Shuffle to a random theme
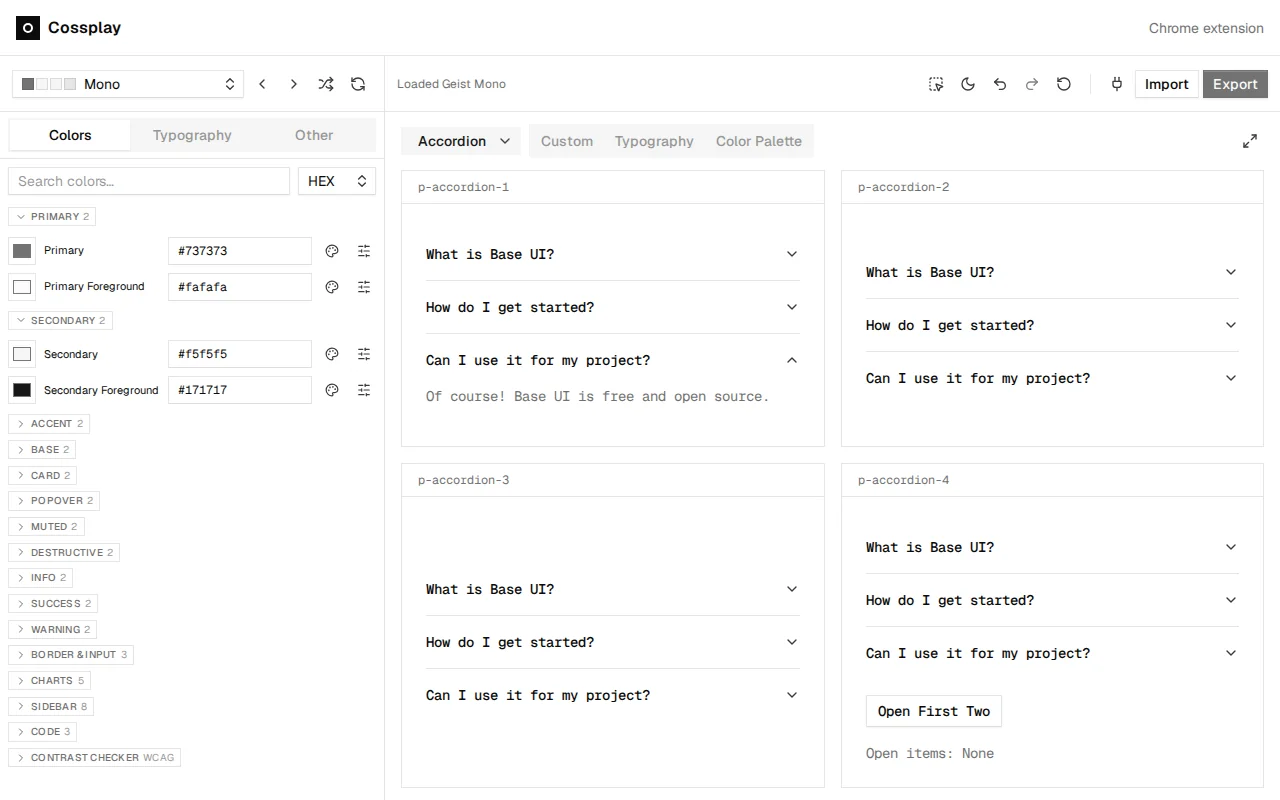This screenshot has height=800, width=1280. pos(326,84)
